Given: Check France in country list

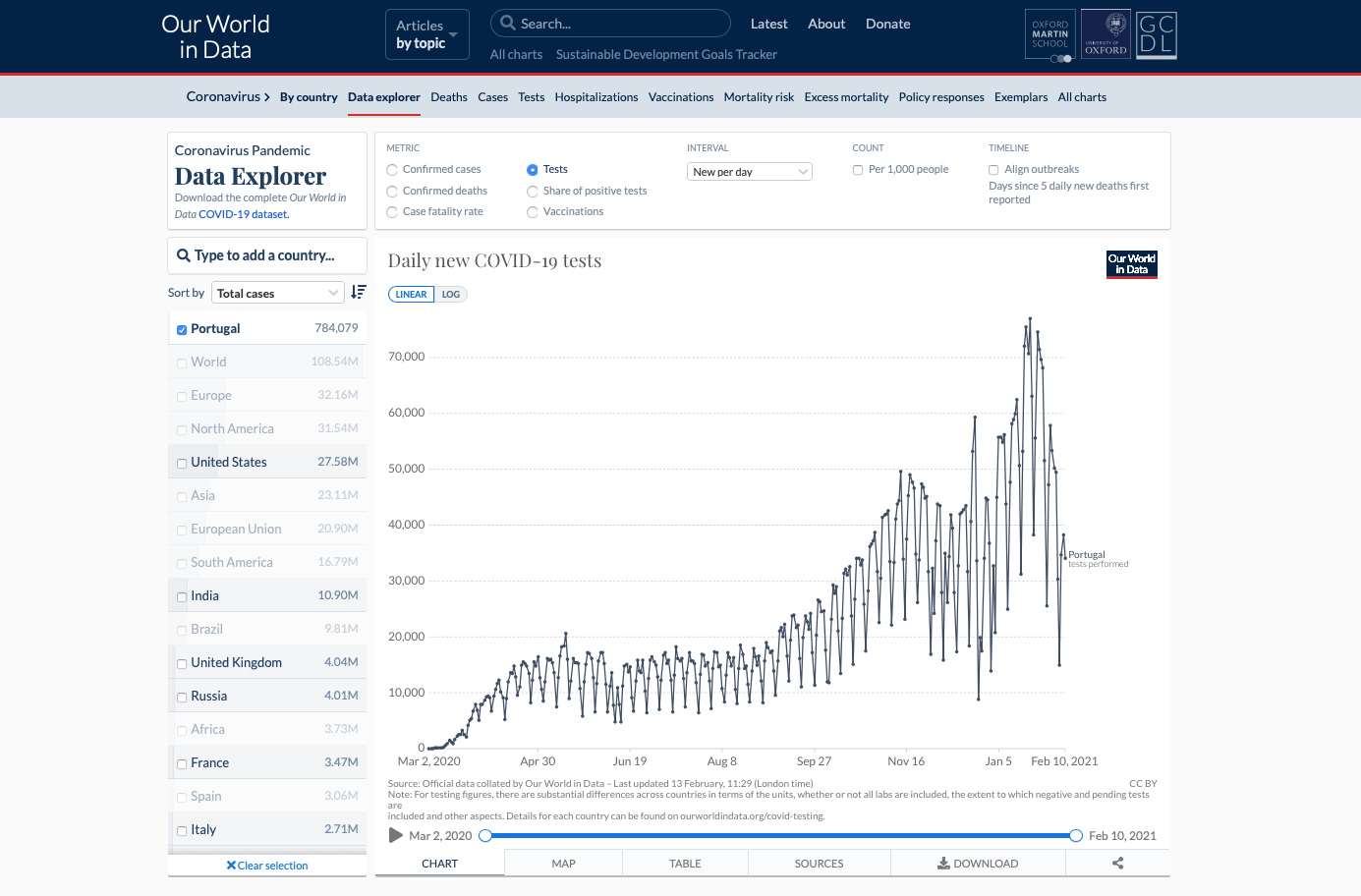Looking at the screenshot, I should tap(182, 764).
